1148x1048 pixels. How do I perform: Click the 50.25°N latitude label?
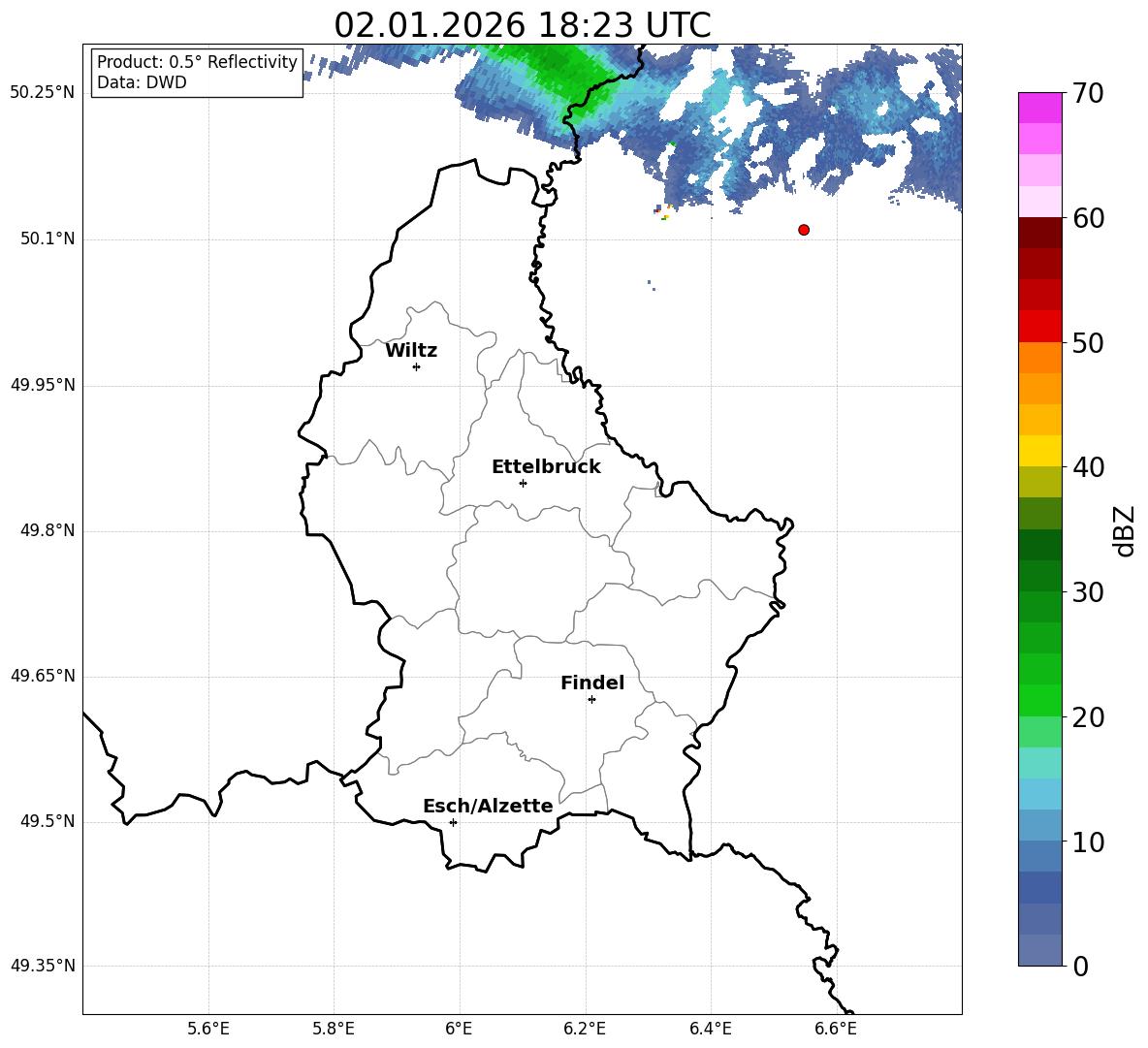[x=43, y=93]
